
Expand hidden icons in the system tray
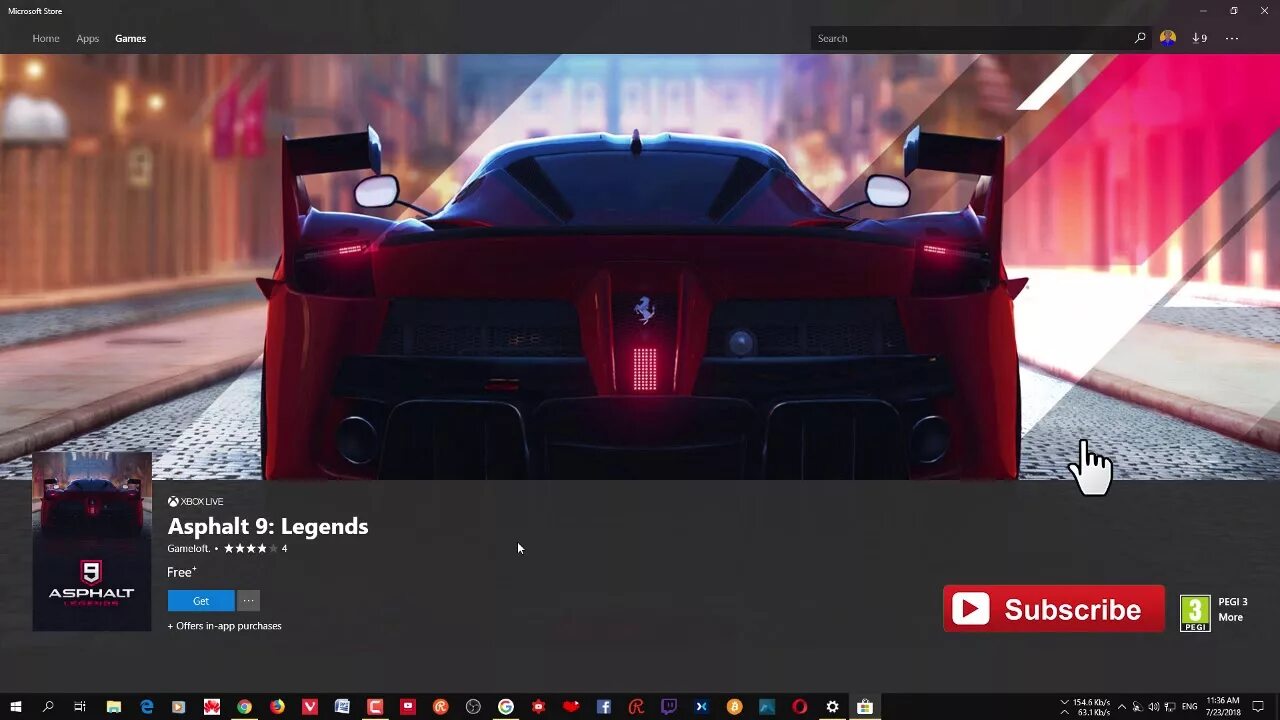[1121, 707]
